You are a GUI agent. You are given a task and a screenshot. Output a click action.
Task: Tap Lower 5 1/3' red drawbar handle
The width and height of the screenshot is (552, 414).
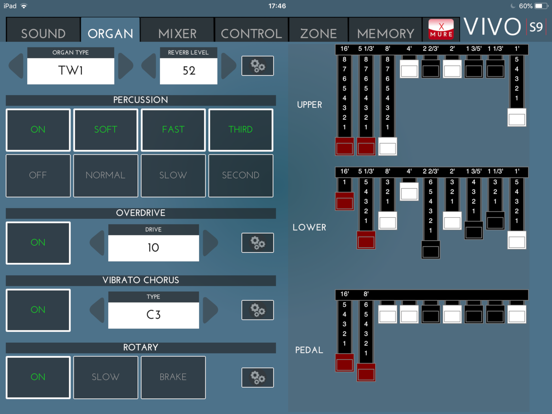click(366, 240)
